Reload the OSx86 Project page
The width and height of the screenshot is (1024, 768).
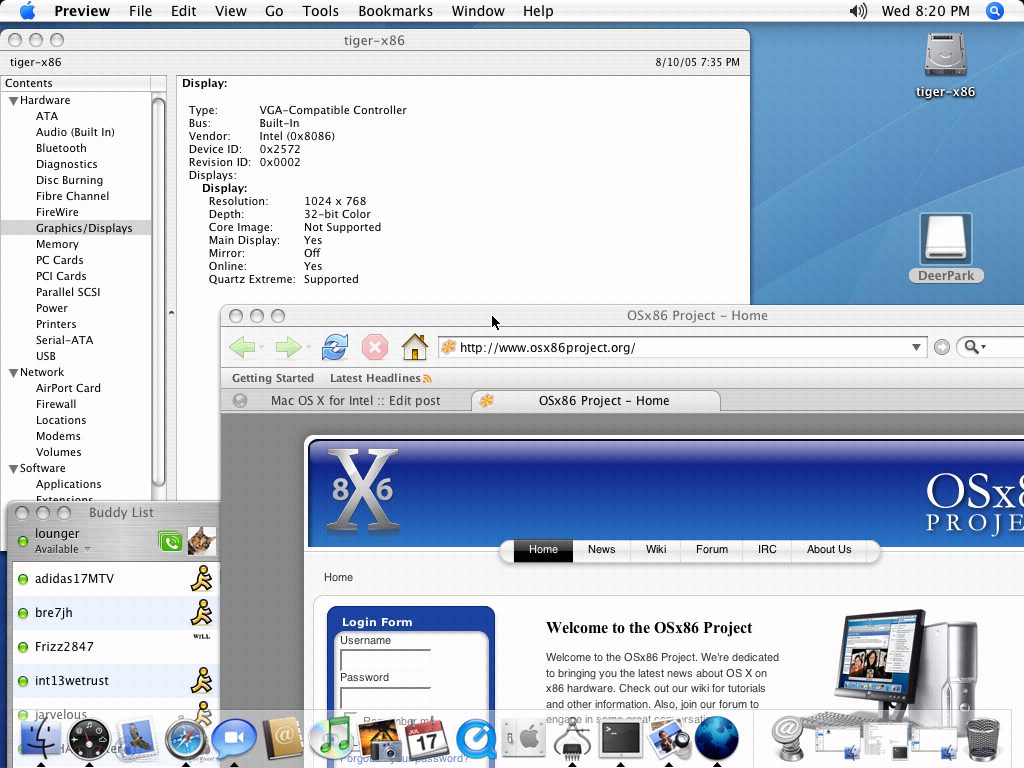click(x=334, y=347)
